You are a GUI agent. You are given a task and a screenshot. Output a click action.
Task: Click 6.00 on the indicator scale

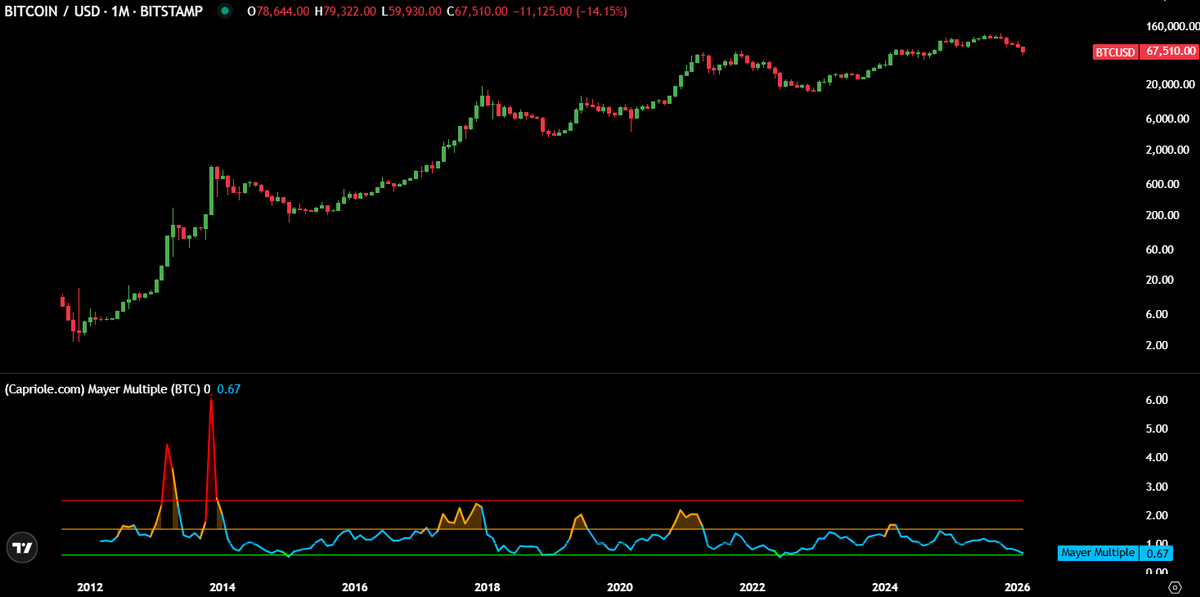[x=1156, y=399]
